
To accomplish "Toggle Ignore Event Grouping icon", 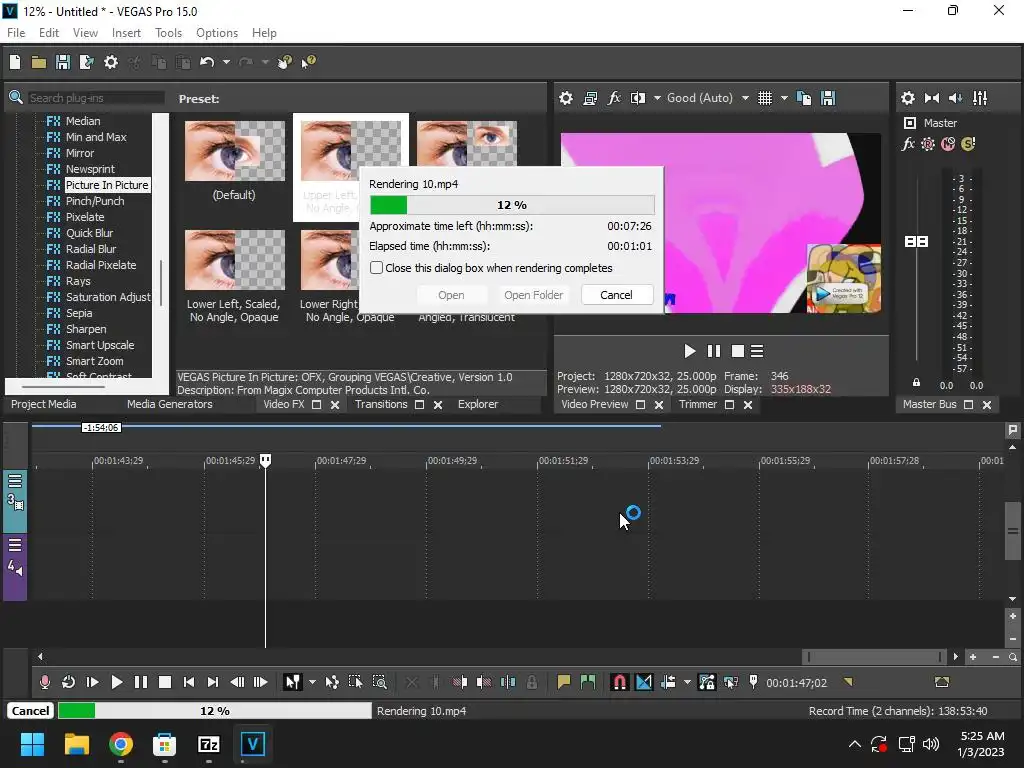I will click(x=731, y=682).
